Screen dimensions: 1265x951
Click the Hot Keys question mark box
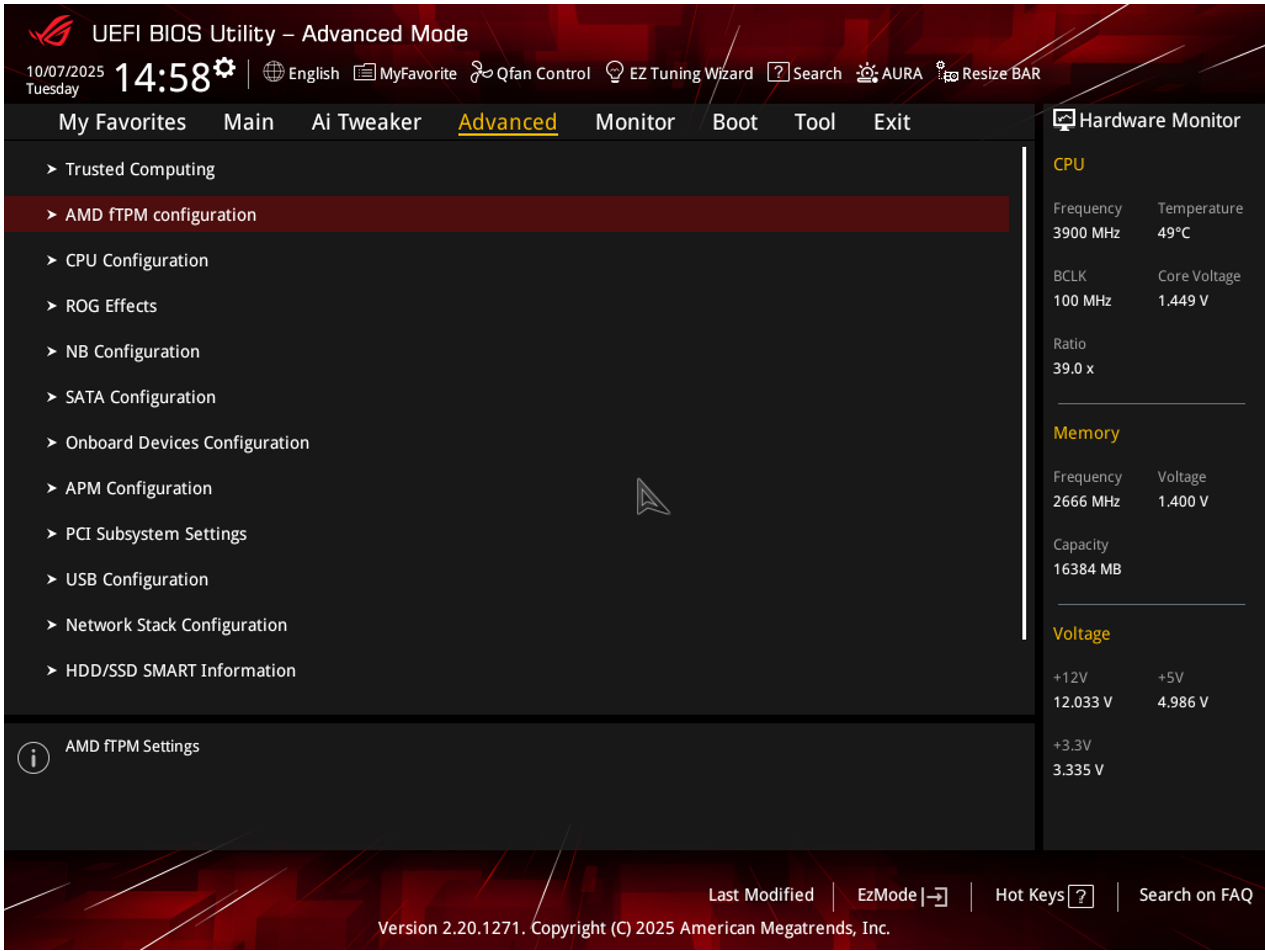(x=1081, y=896)
